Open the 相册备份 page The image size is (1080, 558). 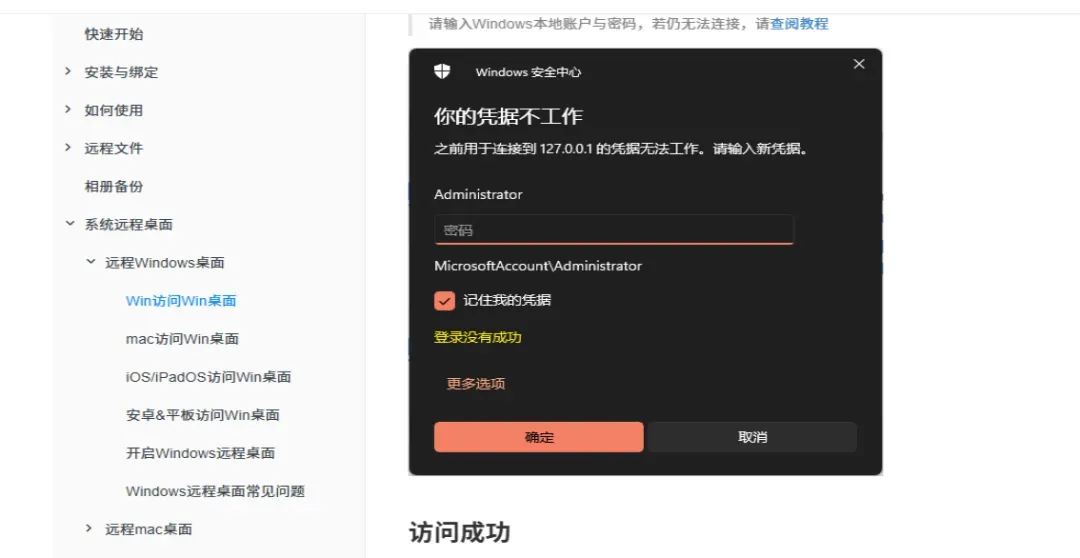point(114,186)
